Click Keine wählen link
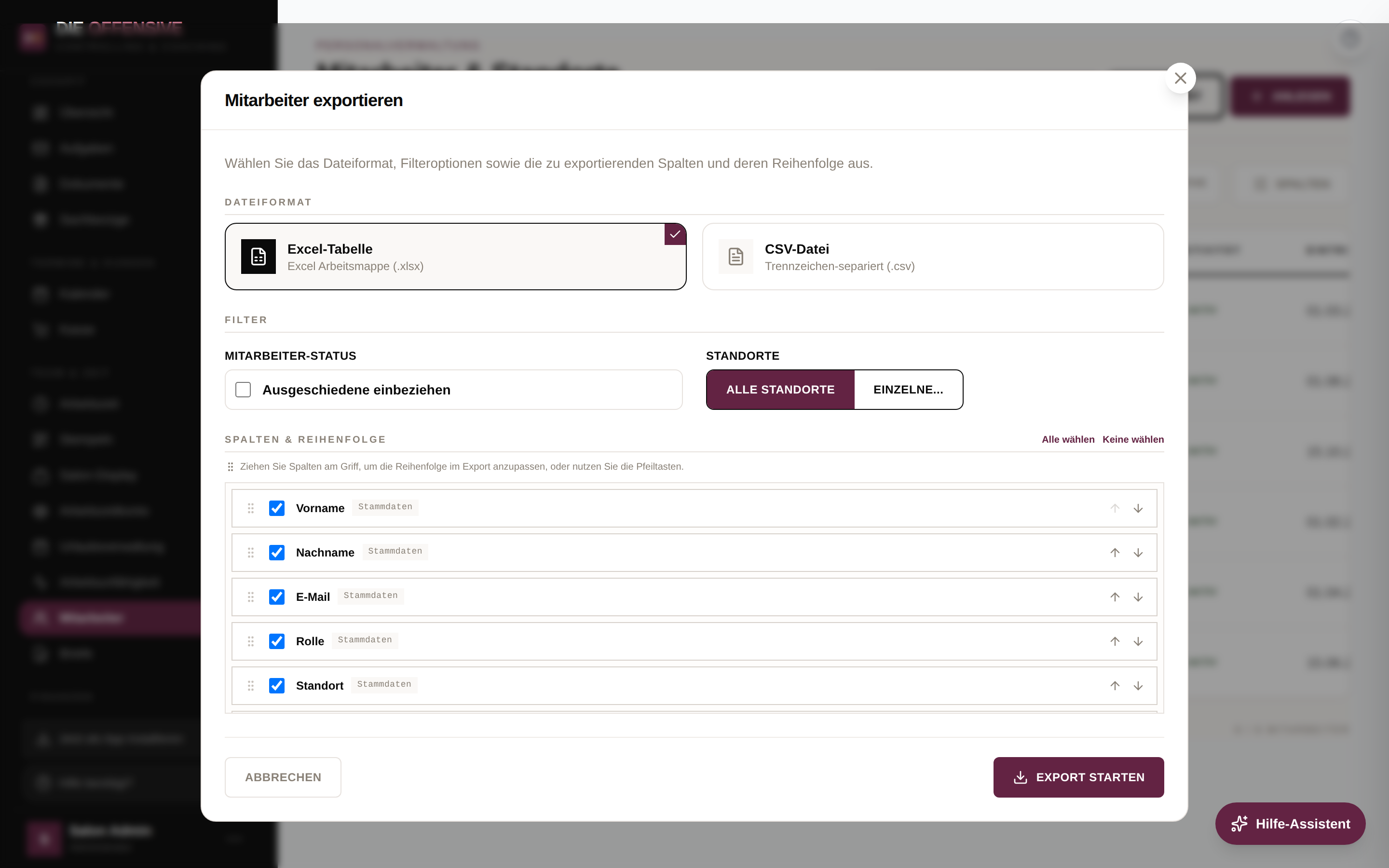 point(1133,439)
